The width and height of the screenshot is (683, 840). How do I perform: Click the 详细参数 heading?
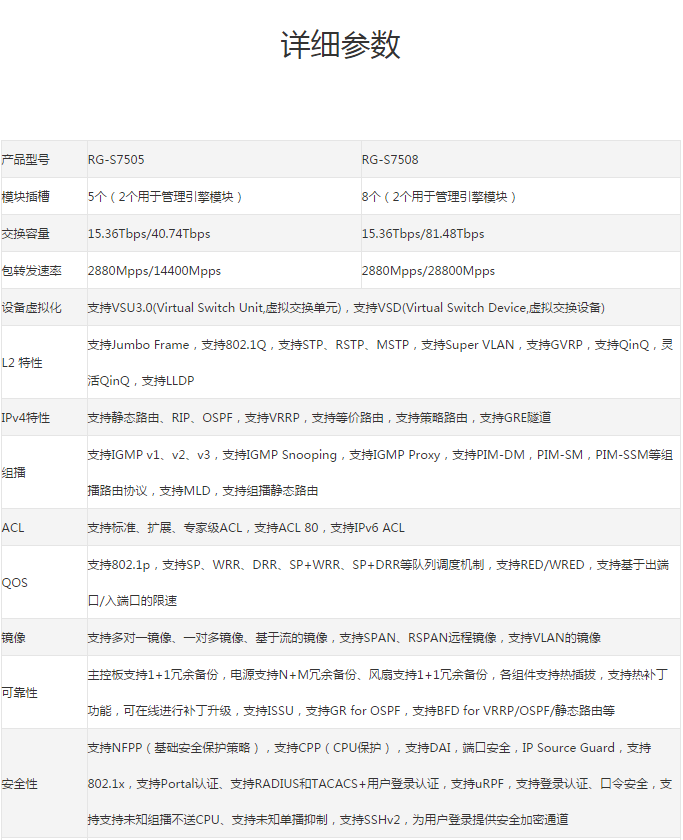[341, 44]
